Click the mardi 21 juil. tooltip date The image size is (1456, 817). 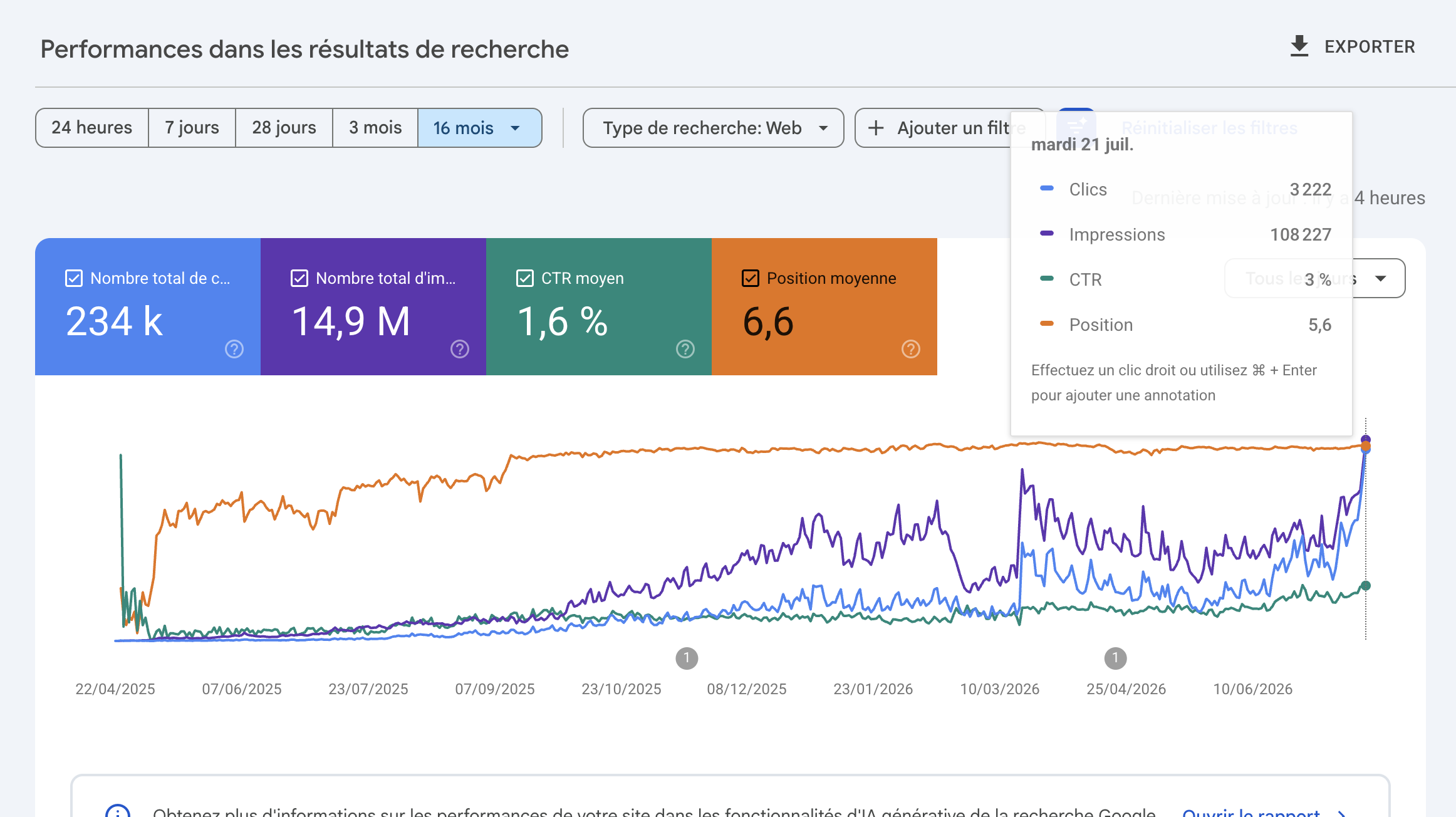point(1082,145)
